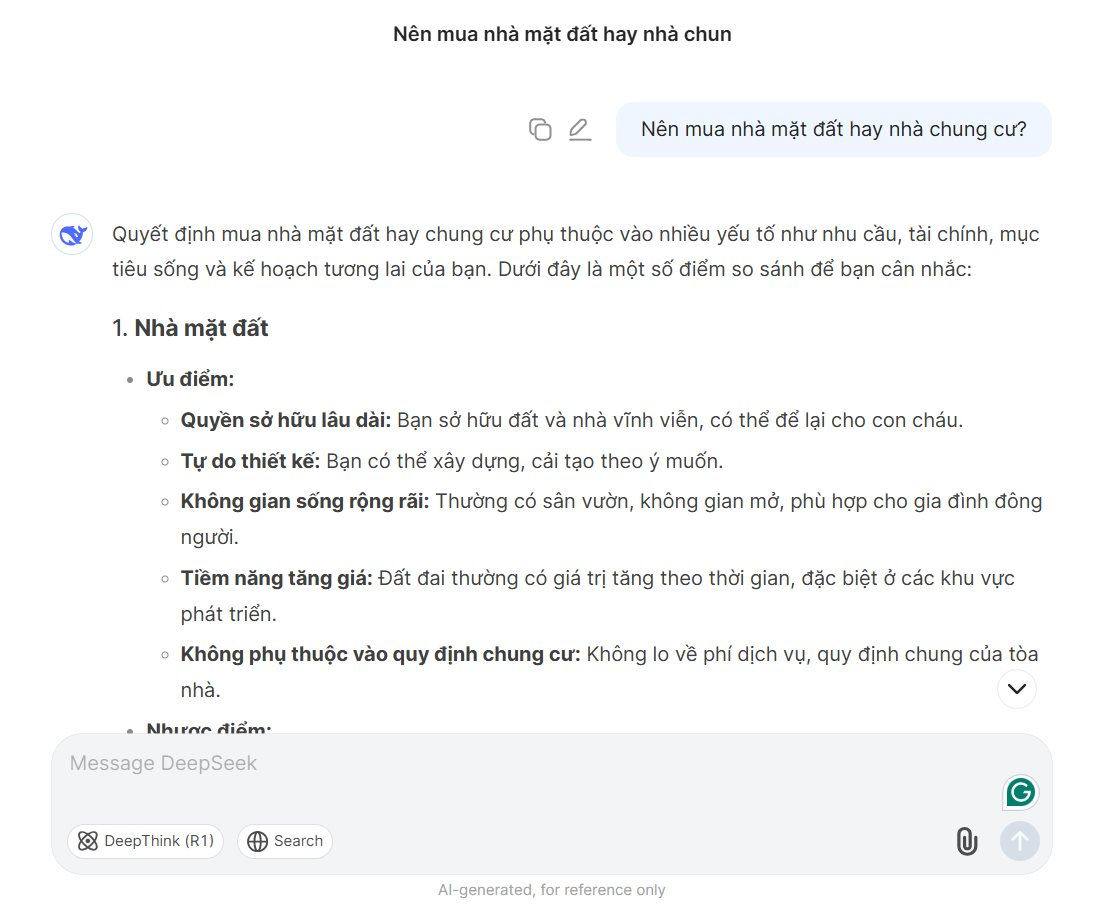Click the "Ưu điểm:" bullet label
The image size is (1103, 905).
(x=190, y=379)
